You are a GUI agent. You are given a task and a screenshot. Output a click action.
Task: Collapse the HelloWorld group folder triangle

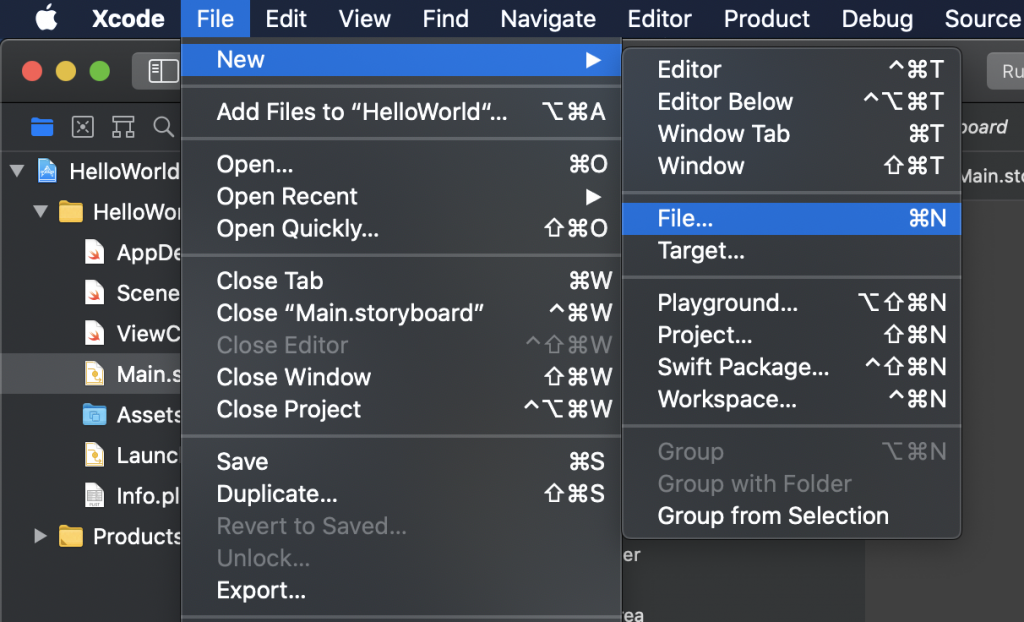click(x=40, y=212)
